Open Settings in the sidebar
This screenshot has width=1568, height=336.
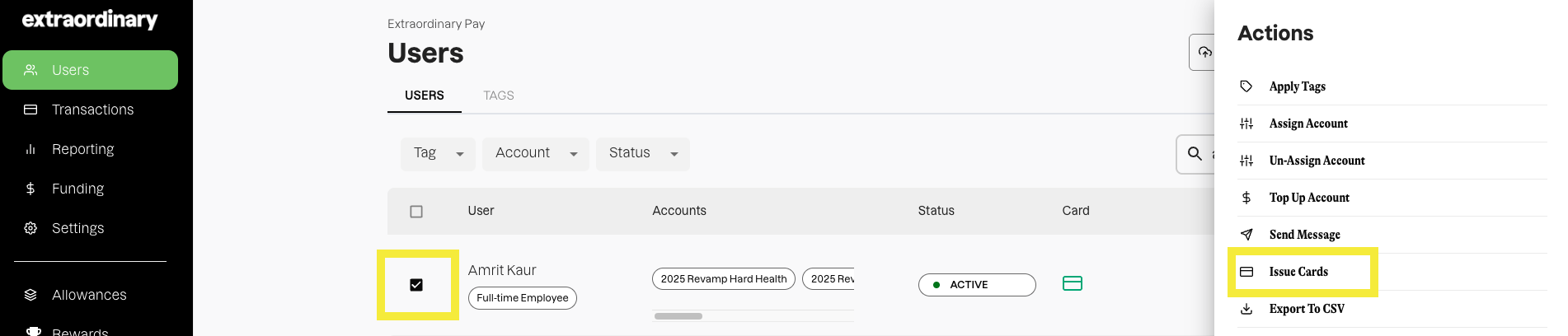click(x=77, y=228)
